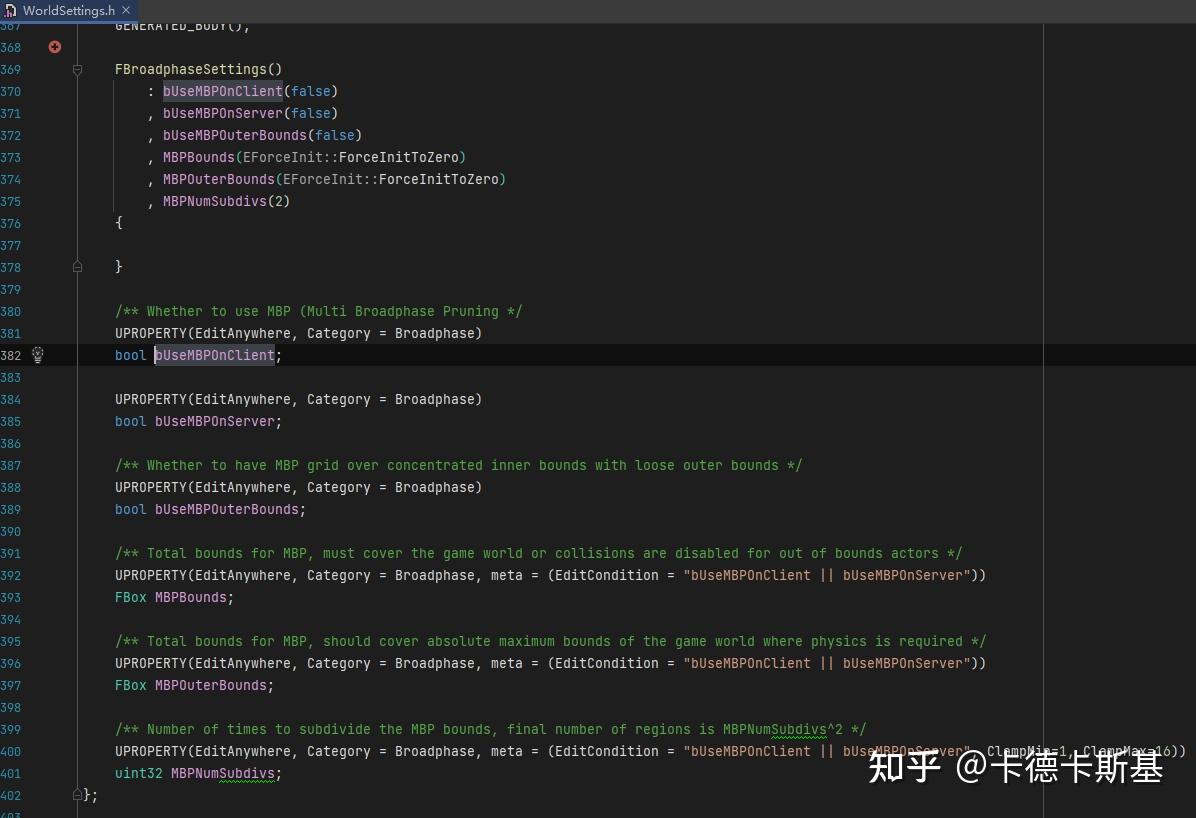Image resolution: width=1196 pixels, height=818 pixels.
Task: Click line number 400 in the gutter
Action: (11, 752)
